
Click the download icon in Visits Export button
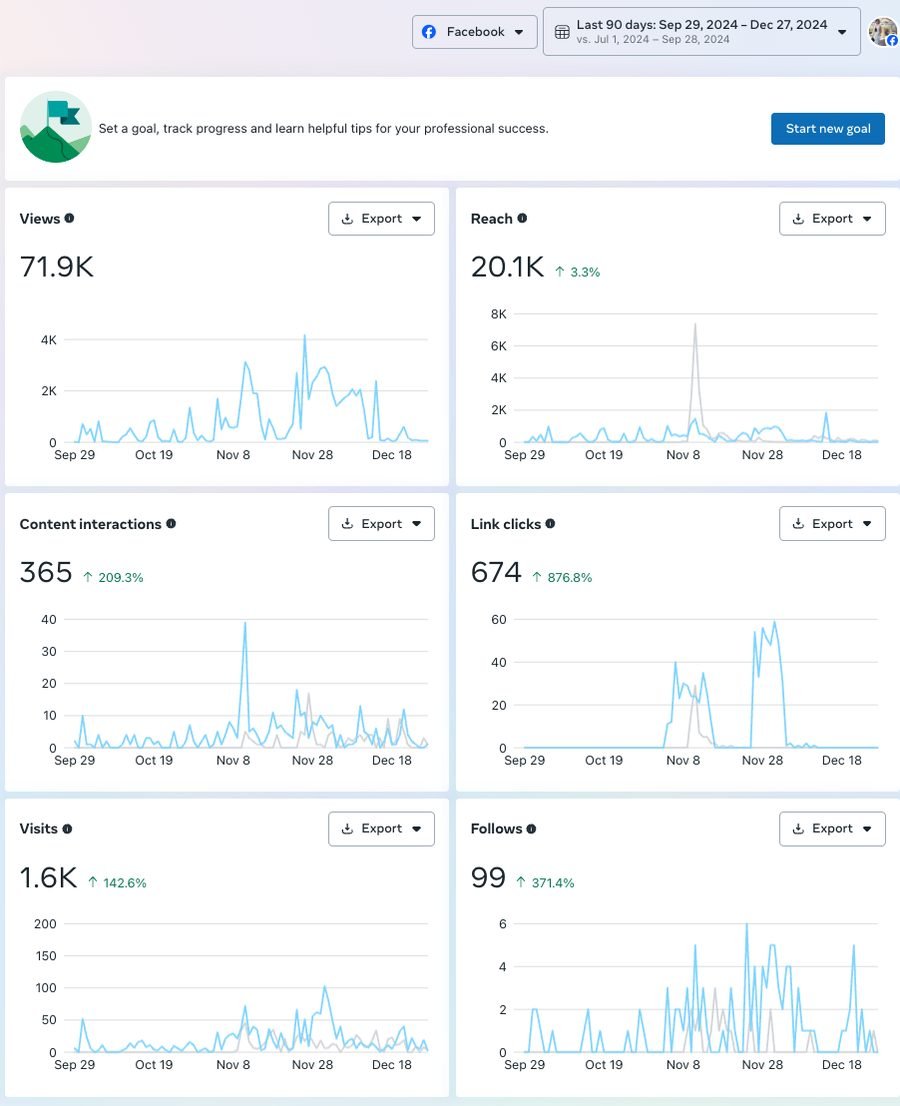(x=347, y=829)
